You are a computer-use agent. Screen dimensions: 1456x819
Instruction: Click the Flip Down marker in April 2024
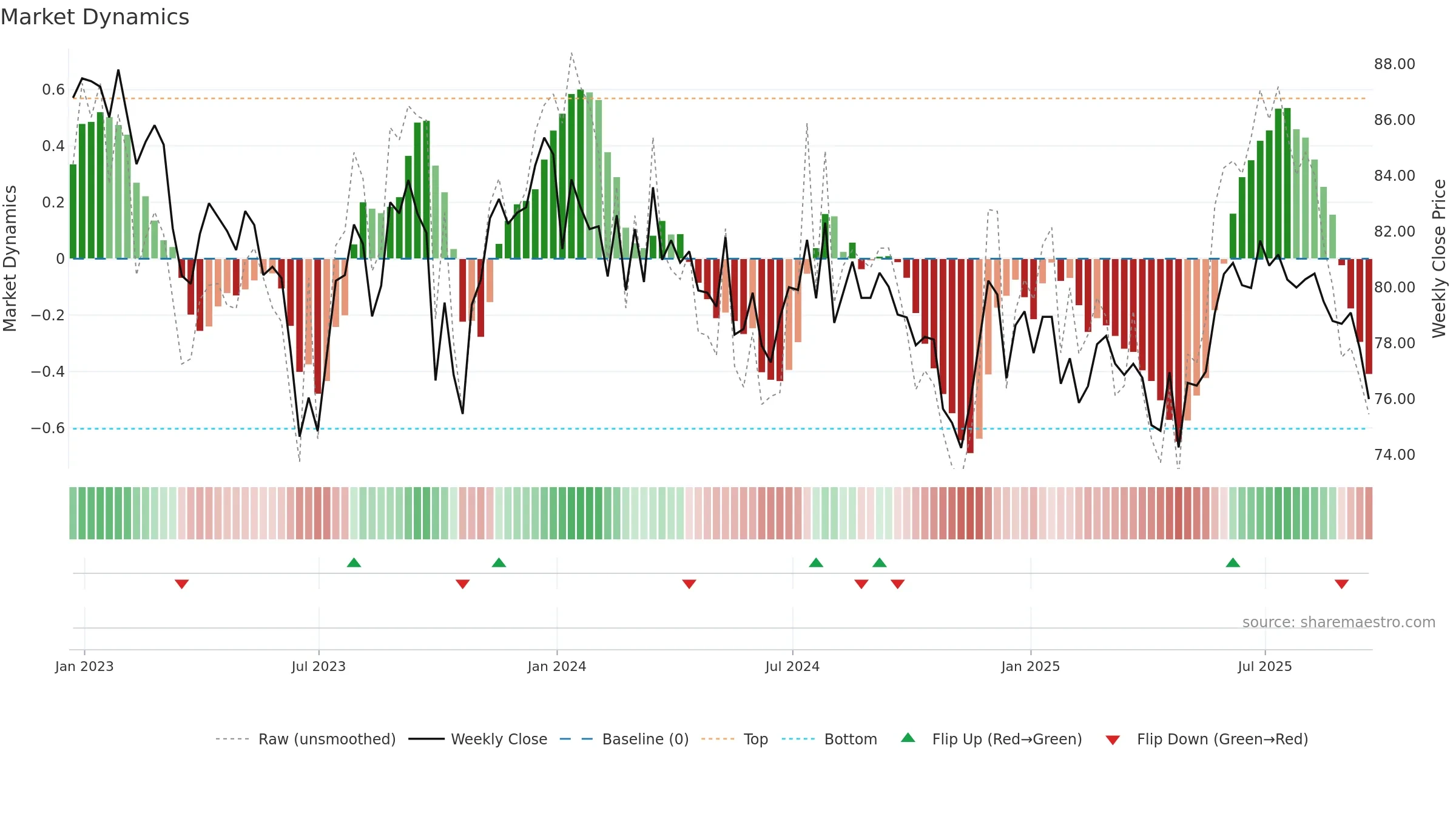[689, 584]
